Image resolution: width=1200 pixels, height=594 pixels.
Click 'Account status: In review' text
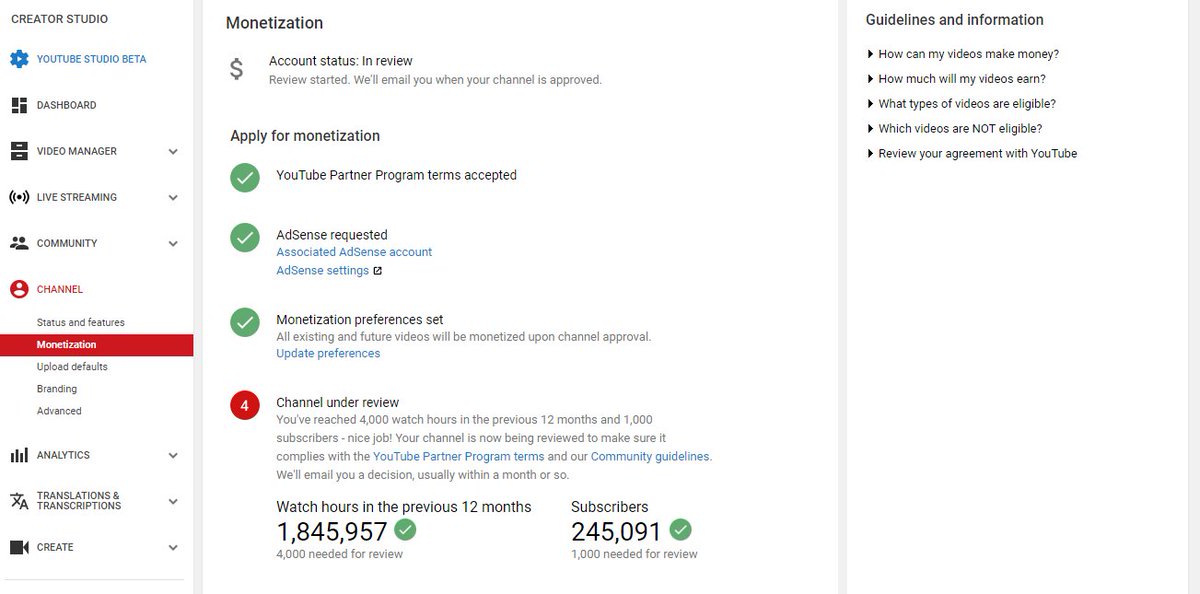click(x=340, y=61)
